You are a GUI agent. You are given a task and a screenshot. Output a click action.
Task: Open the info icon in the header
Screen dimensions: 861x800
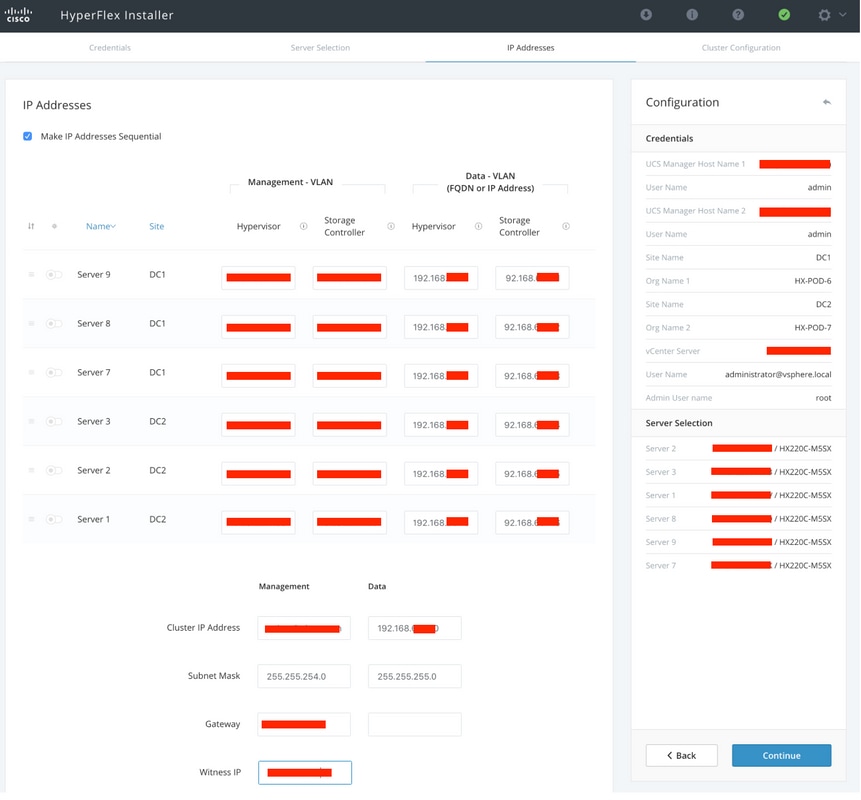(692, 15)
